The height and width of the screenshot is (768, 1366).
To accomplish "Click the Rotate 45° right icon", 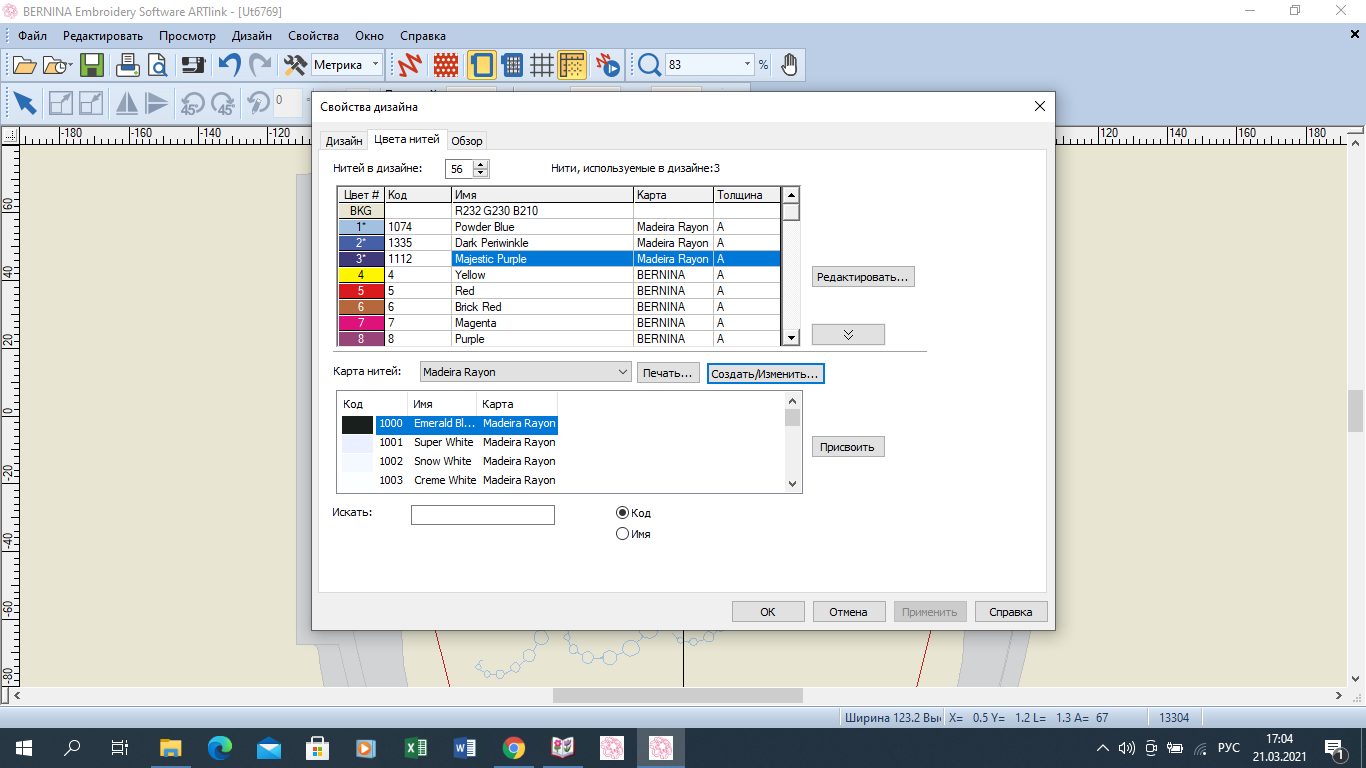I will (223, 103).
